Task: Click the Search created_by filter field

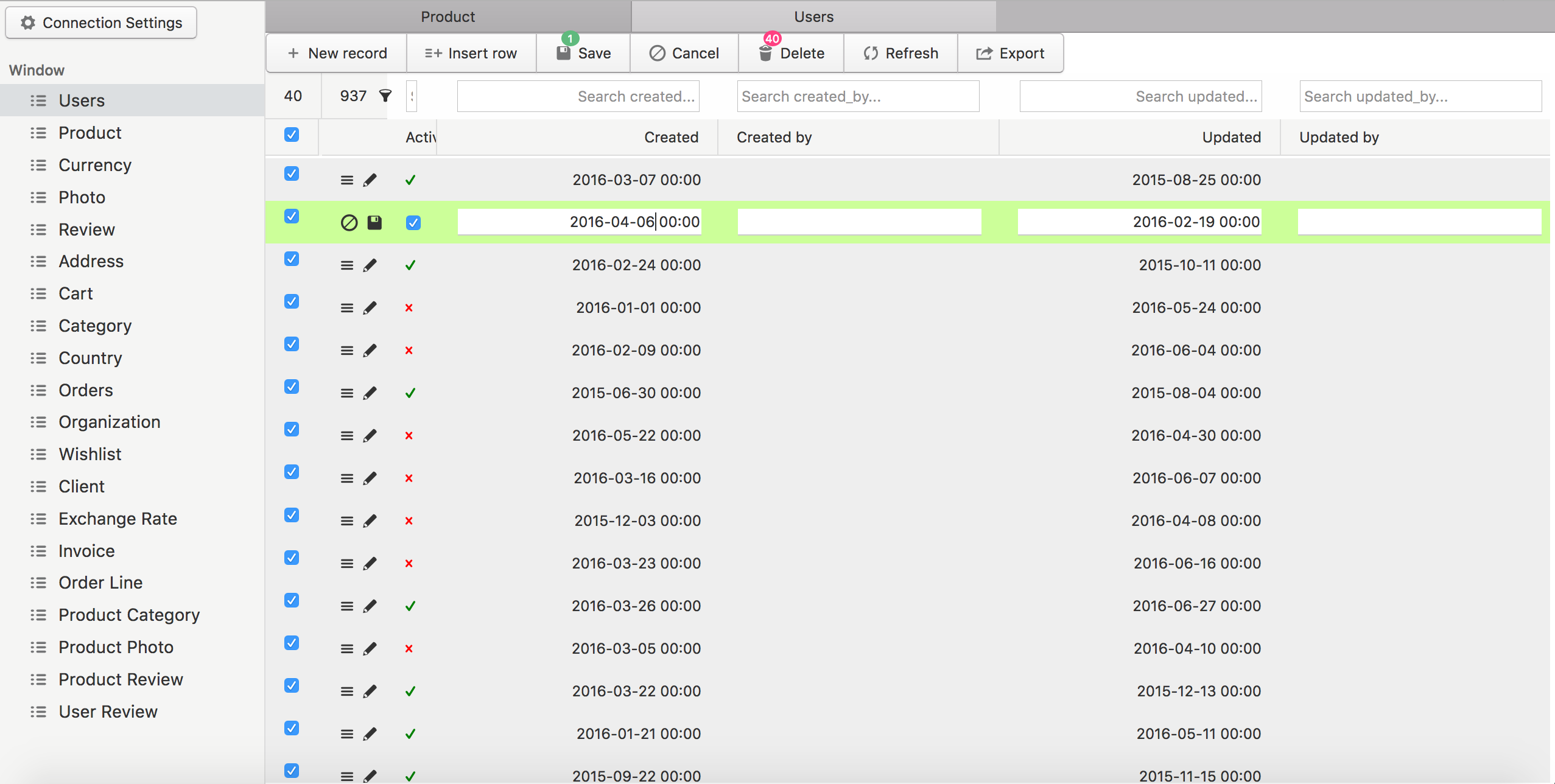Action: pos(857,96)
